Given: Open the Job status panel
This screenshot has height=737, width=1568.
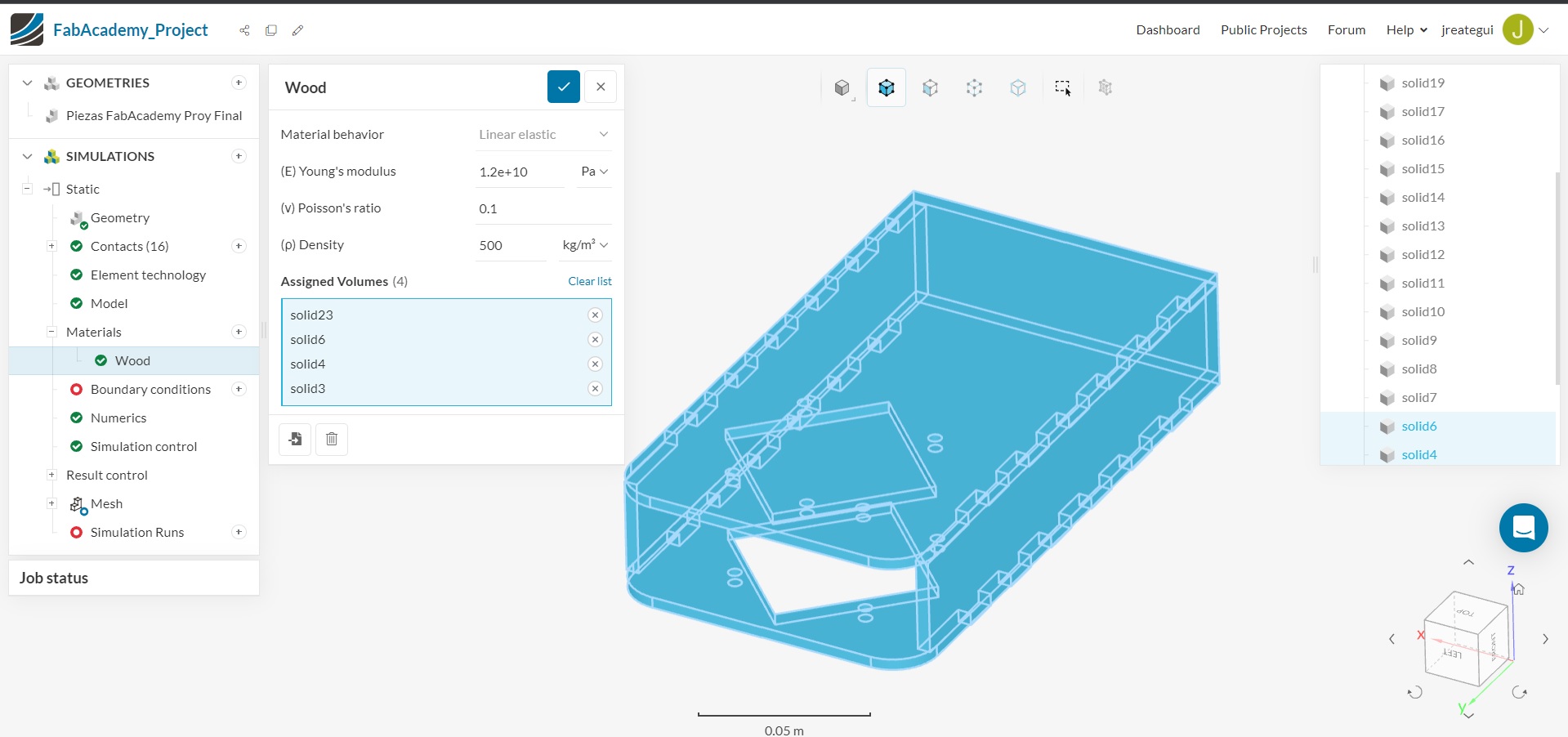Looking at the screenshot, I should [134, 578].
